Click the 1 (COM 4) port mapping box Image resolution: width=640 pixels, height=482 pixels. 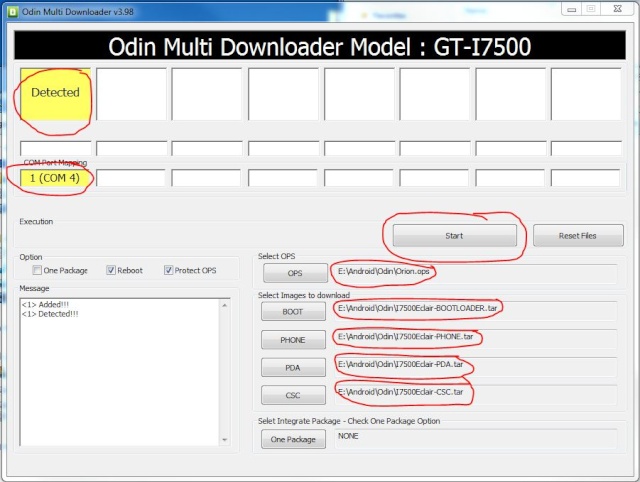click(x=56, y=178)
